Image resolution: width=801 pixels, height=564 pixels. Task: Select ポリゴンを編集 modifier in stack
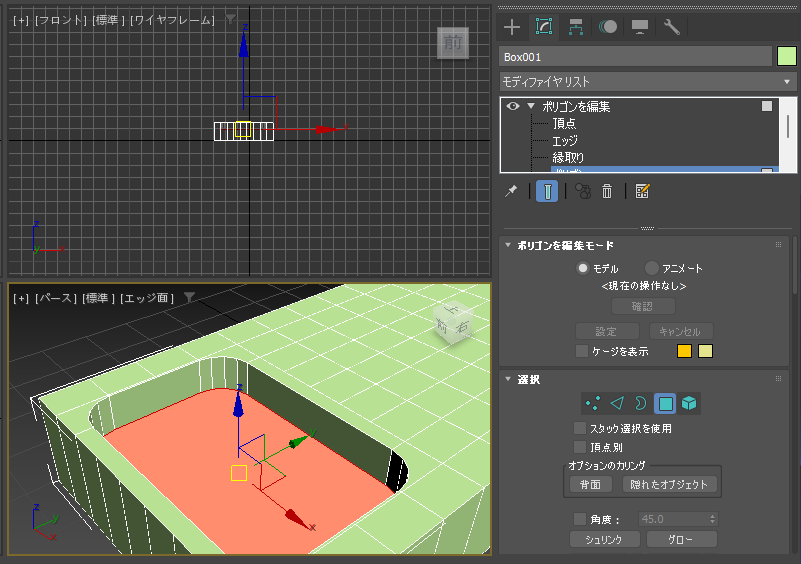pos(576,106)
